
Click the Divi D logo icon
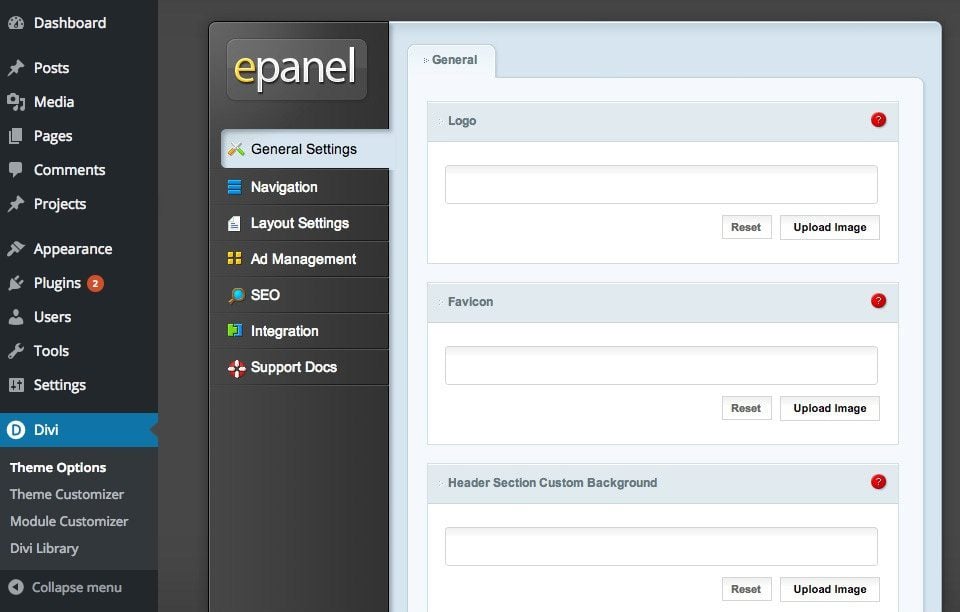pyautogui.click(x=16, y=430)
